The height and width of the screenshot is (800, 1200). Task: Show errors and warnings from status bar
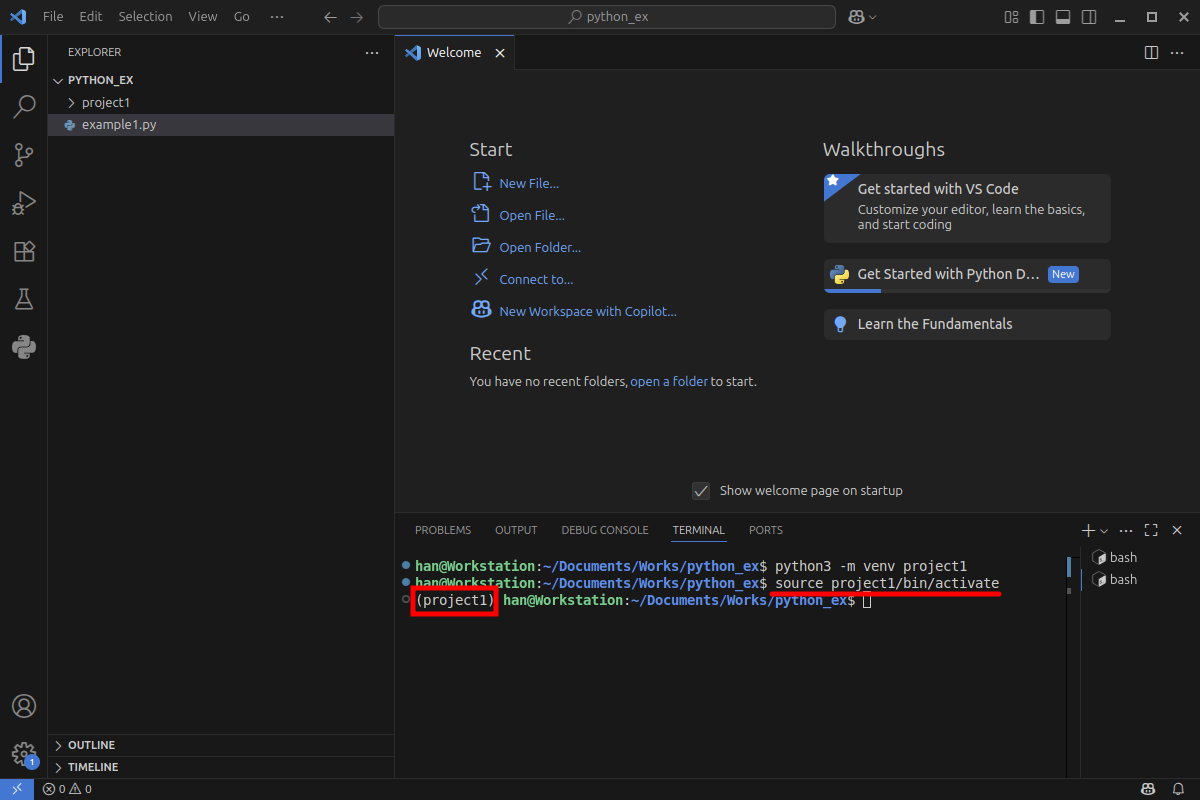point(67,789)
